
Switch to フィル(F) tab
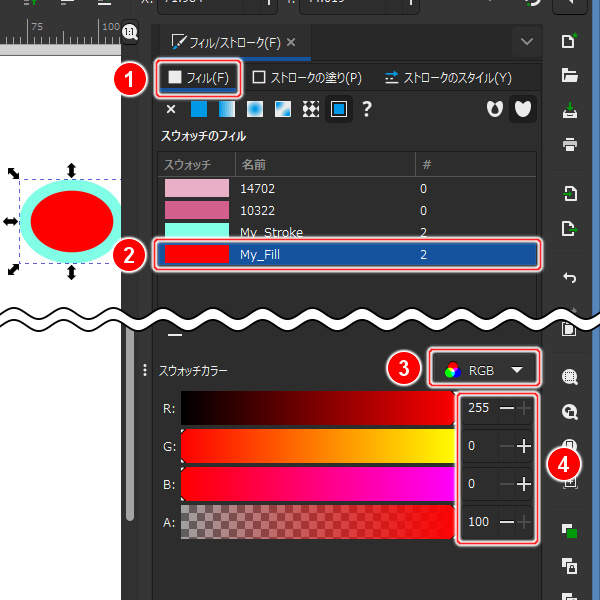tap(199, 78)
